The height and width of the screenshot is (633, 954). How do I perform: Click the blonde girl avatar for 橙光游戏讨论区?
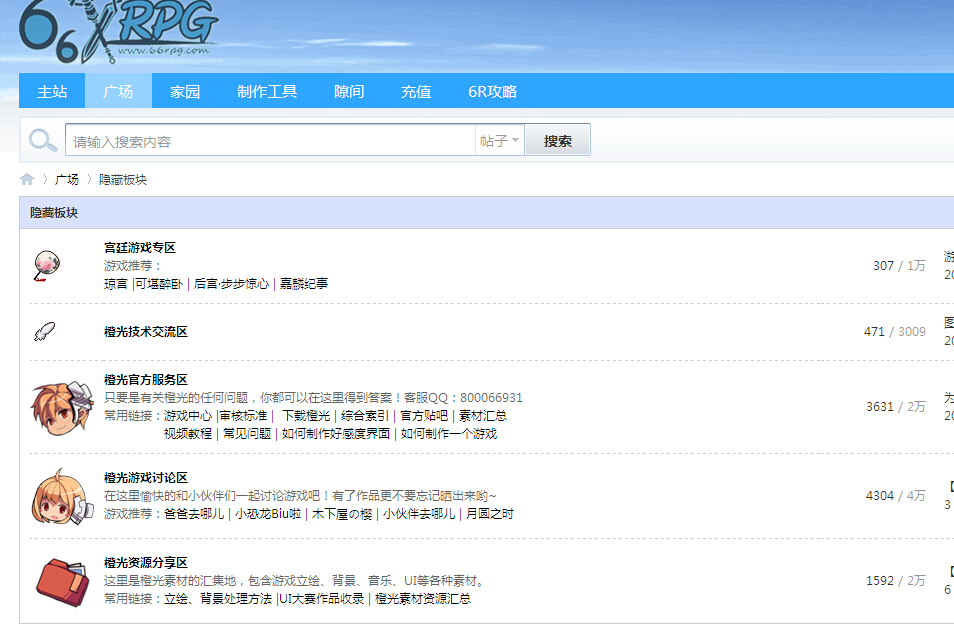pos(62,497)
